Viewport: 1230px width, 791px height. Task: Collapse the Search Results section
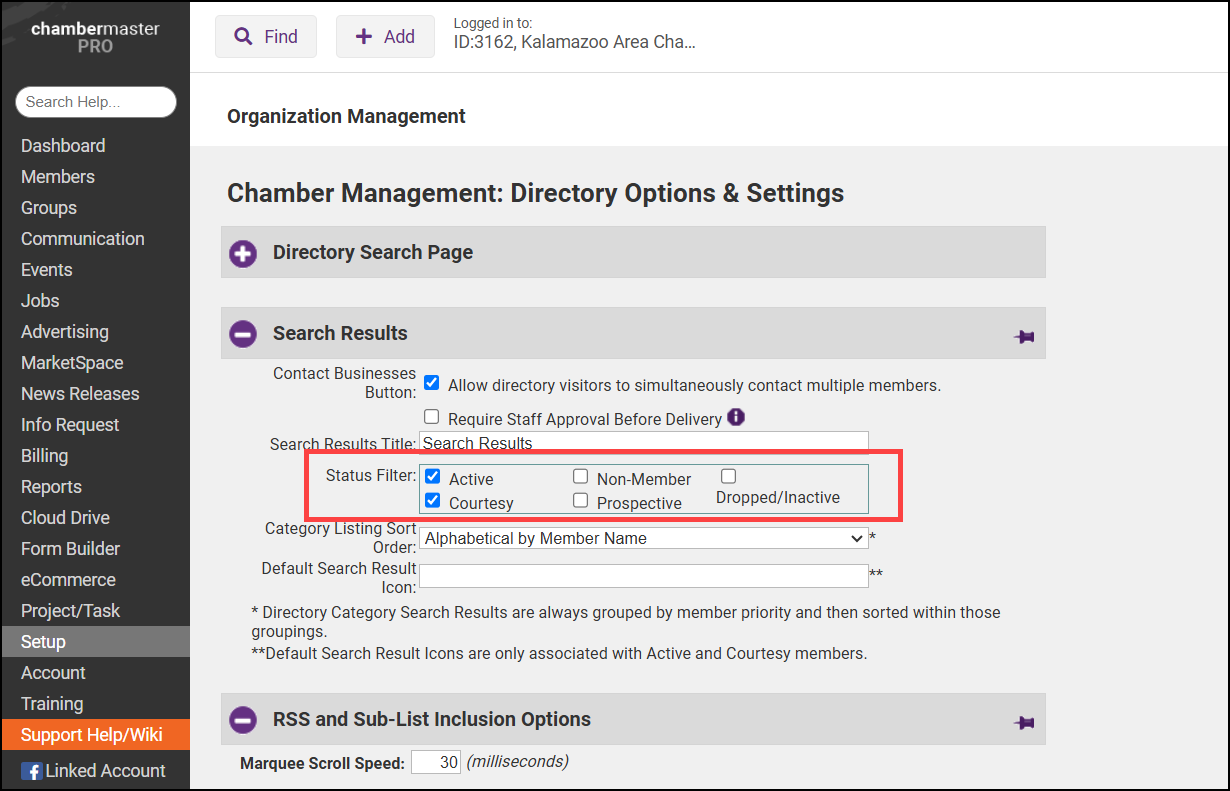coord(243,334)
